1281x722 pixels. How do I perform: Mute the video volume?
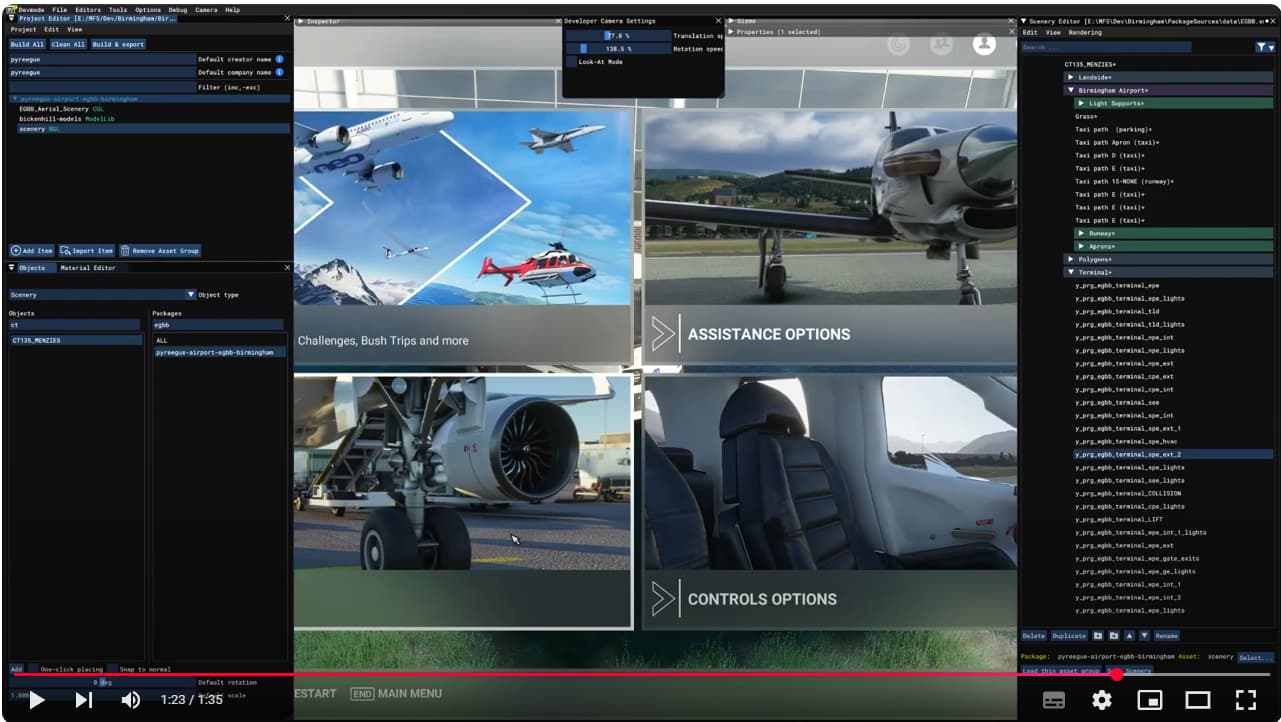pyautogui.click(x=131, y=700)
